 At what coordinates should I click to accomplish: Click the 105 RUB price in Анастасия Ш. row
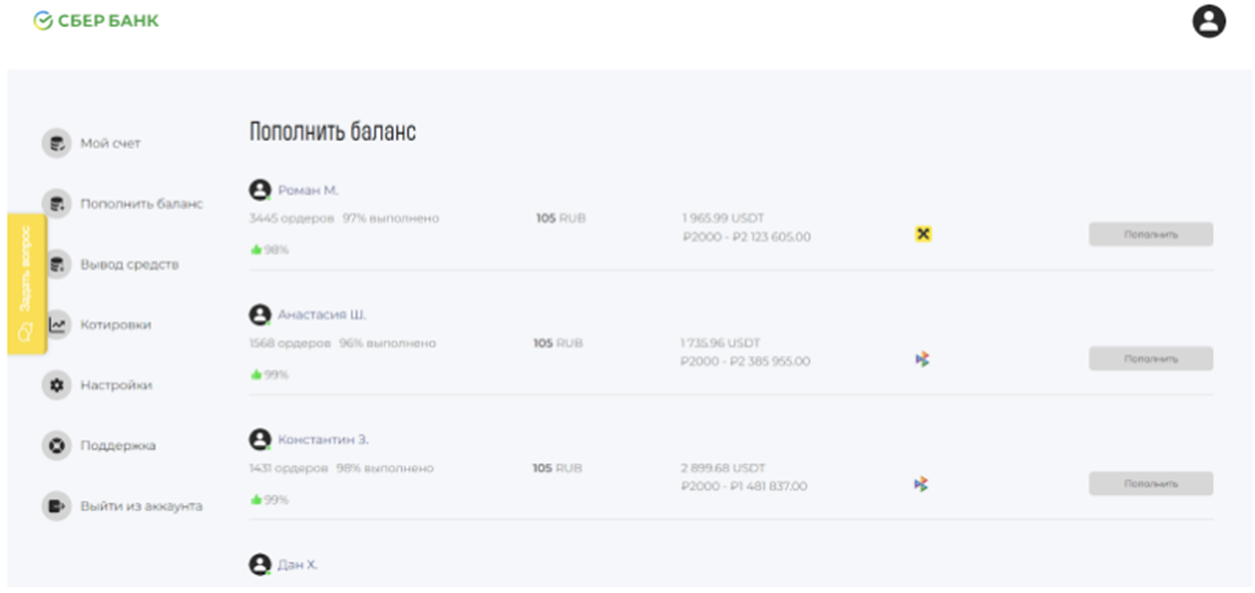(558, 343)
